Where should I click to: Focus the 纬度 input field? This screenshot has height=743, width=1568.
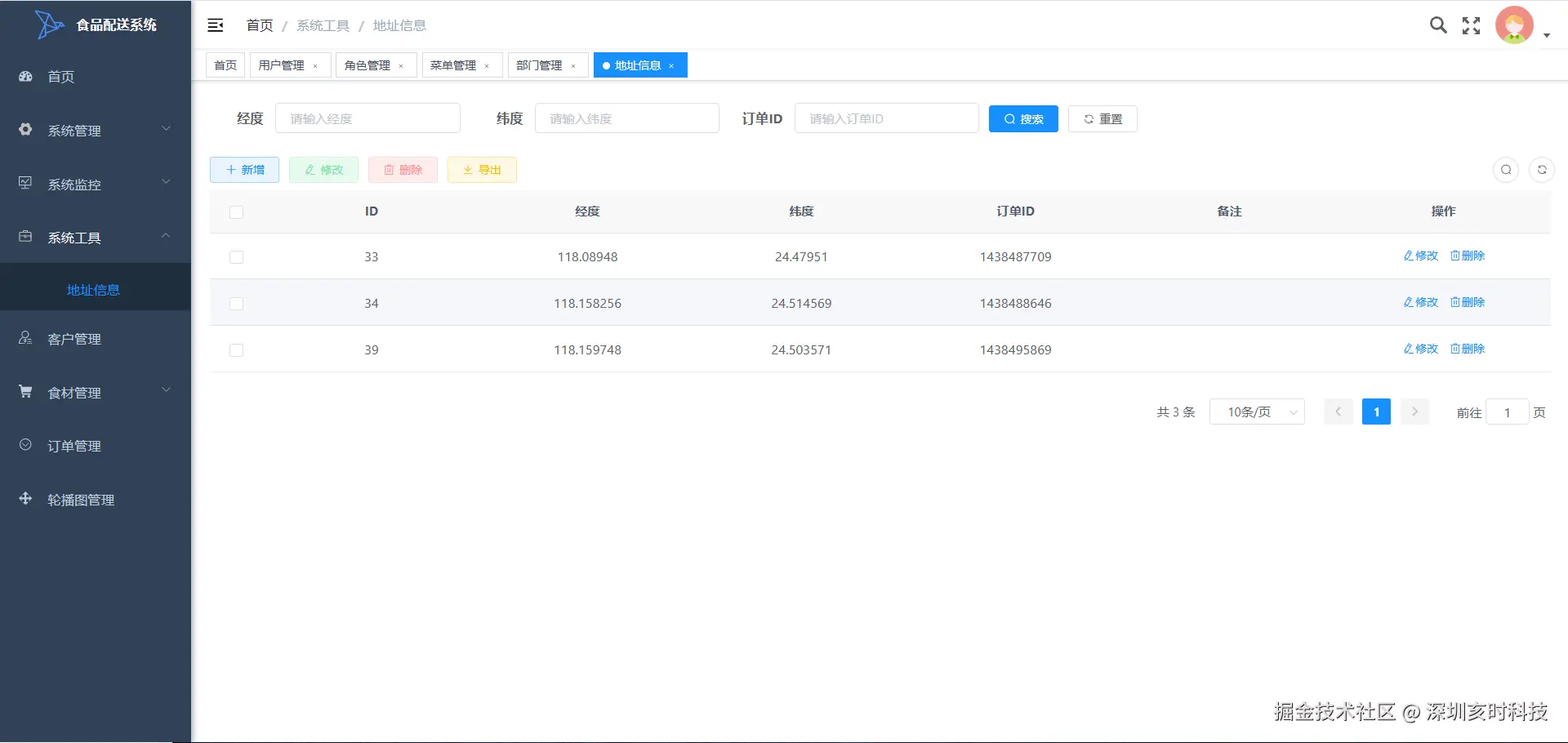pos(627,118)
